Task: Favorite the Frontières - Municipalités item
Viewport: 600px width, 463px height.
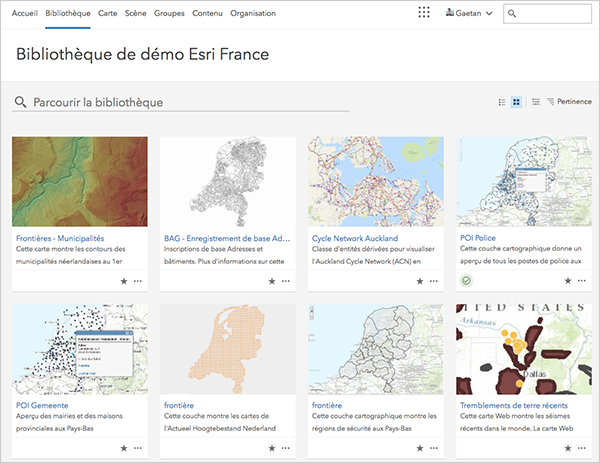Action: point(124,282)
